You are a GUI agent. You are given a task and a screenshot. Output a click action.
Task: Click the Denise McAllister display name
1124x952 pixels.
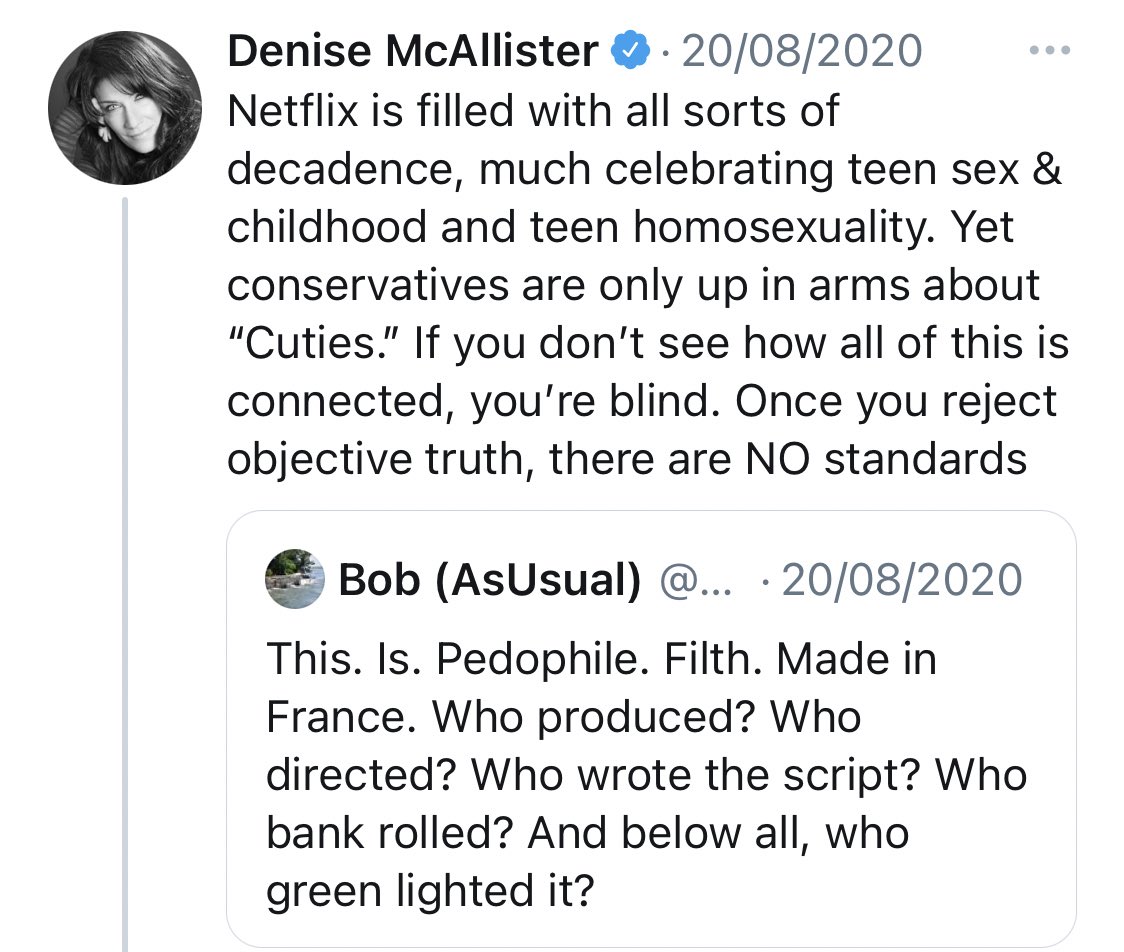(x=413, y=52)
